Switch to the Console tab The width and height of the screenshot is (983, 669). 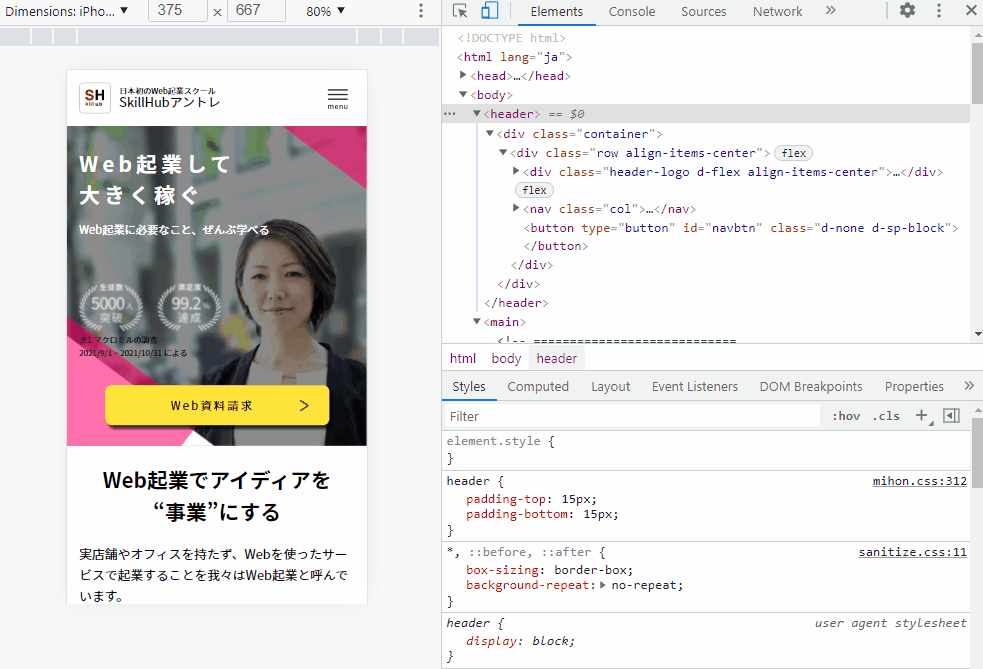click(632, 11)
